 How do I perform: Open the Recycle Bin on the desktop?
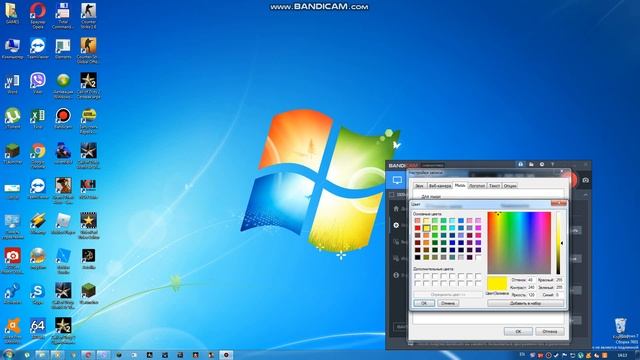[x=621, y=329]
